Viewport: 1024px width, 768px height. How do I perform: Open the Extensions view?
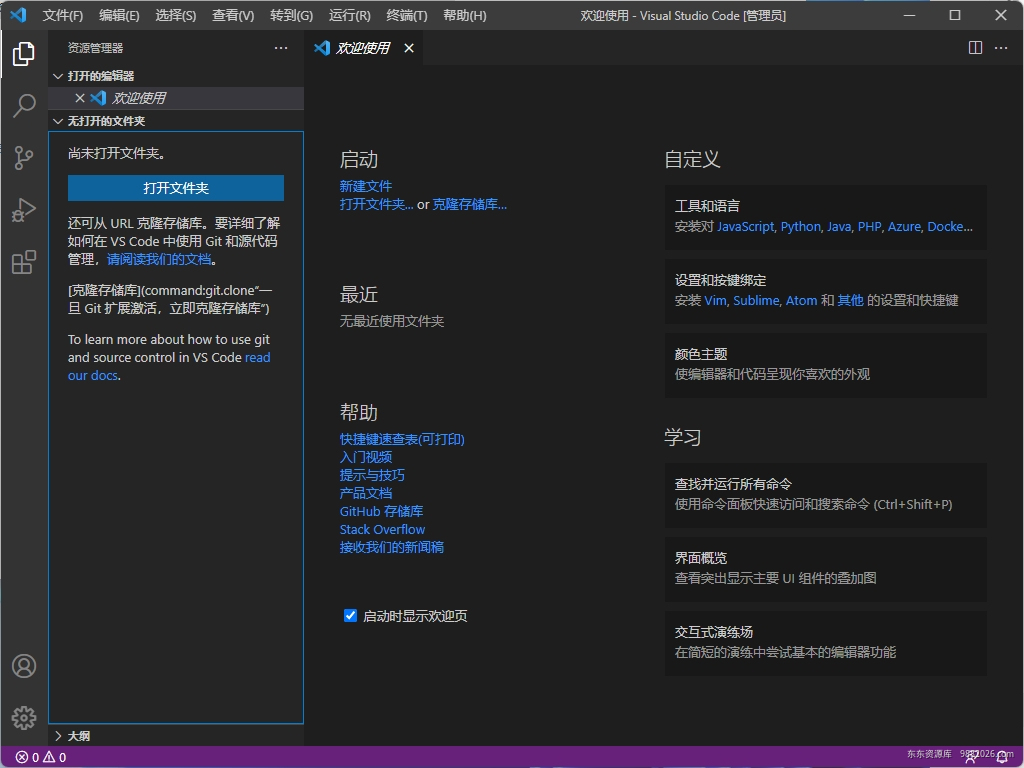pyautogui.click(x=23, y=262)
